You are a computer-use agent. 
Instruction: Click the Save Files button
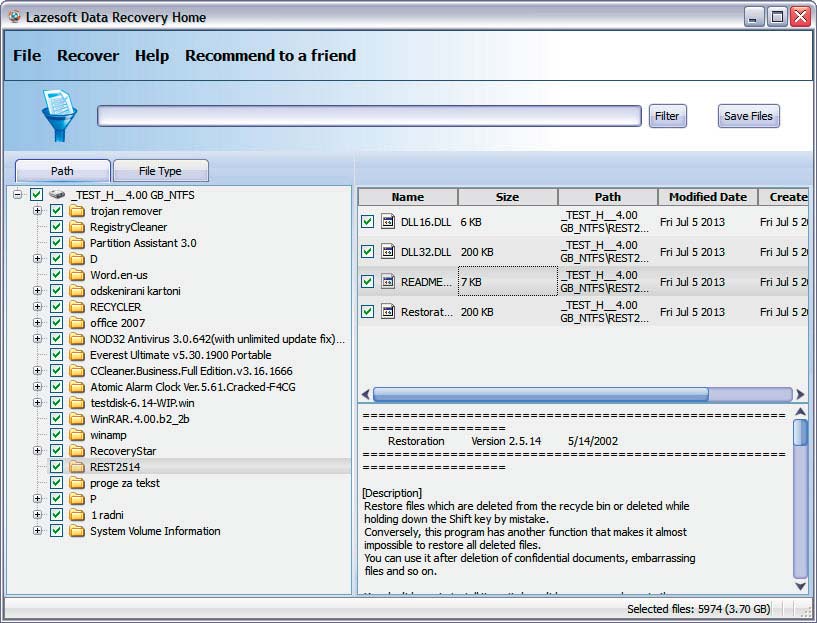pyautogui.click(x=748, y=116)
